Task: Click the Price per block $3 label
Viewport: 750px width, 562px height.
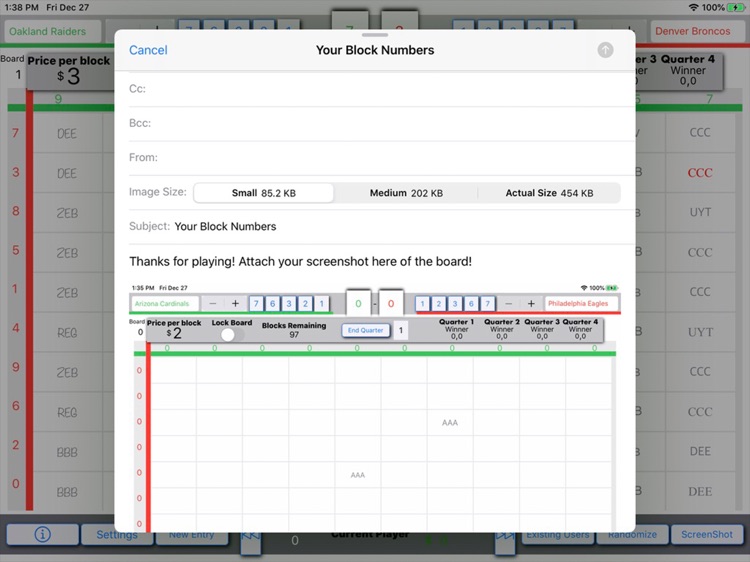Action: point(69,70)
